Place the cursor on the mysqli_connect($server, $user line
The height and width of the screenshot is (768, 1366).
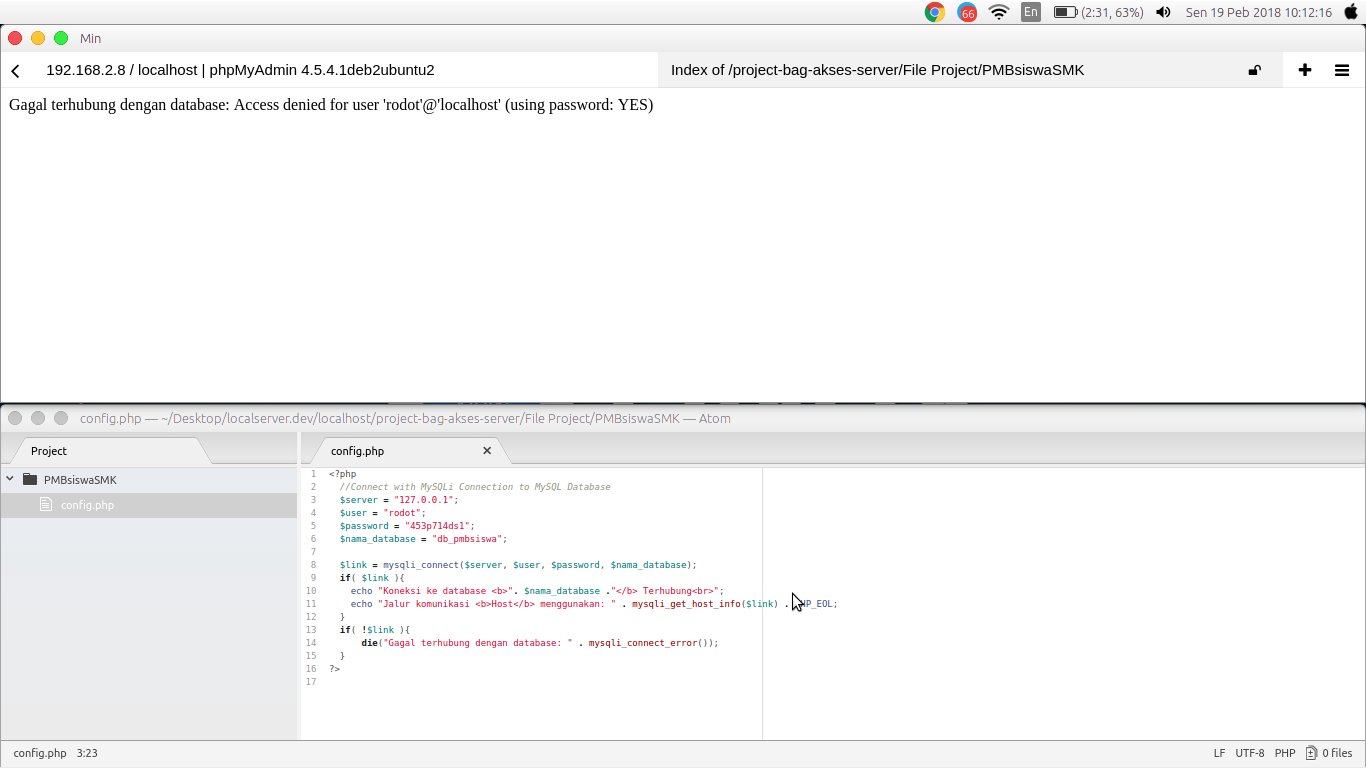tap(518, 565)
